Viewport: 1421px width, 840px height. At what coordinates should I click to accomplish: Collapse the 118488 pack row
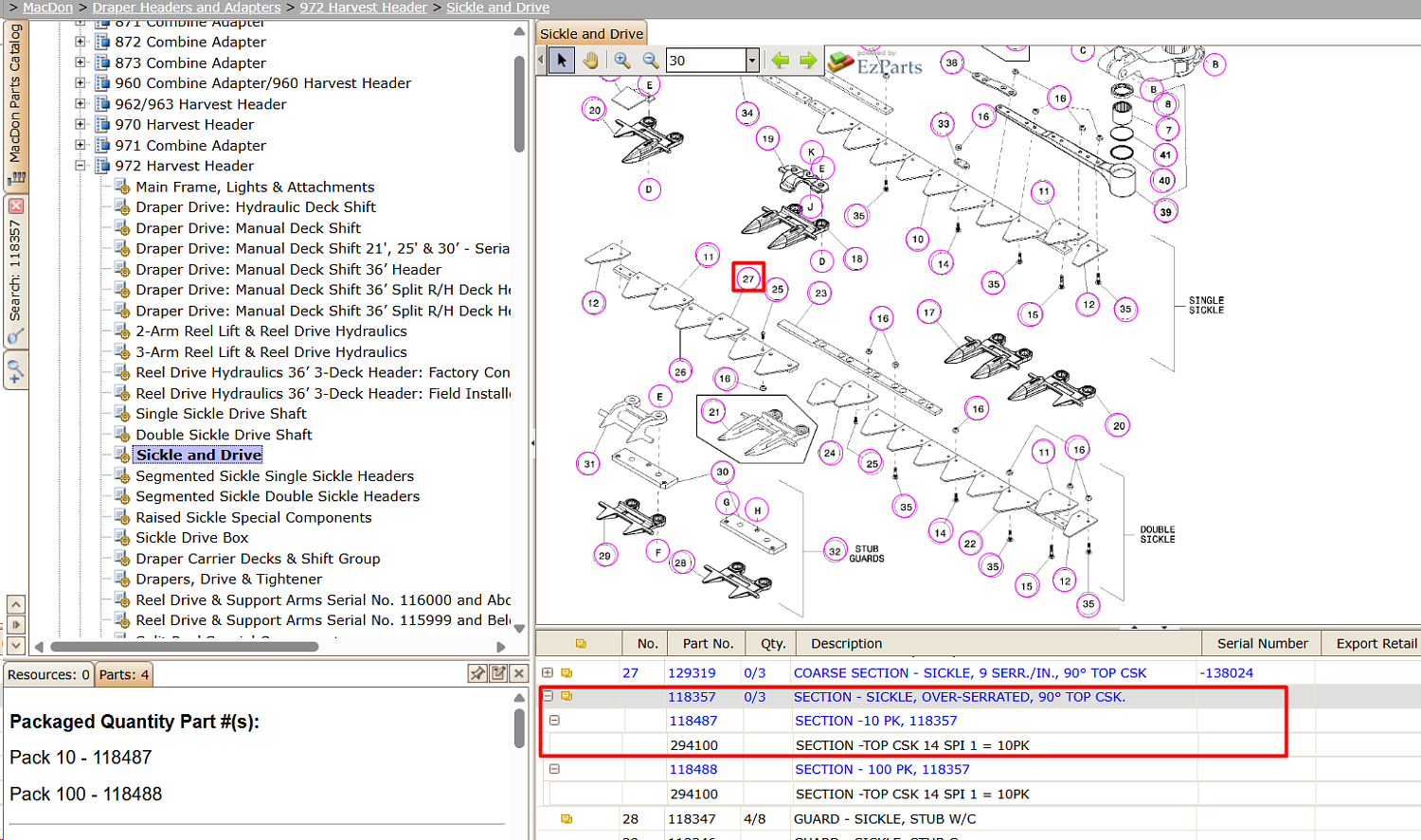click(x=555, y=770)
